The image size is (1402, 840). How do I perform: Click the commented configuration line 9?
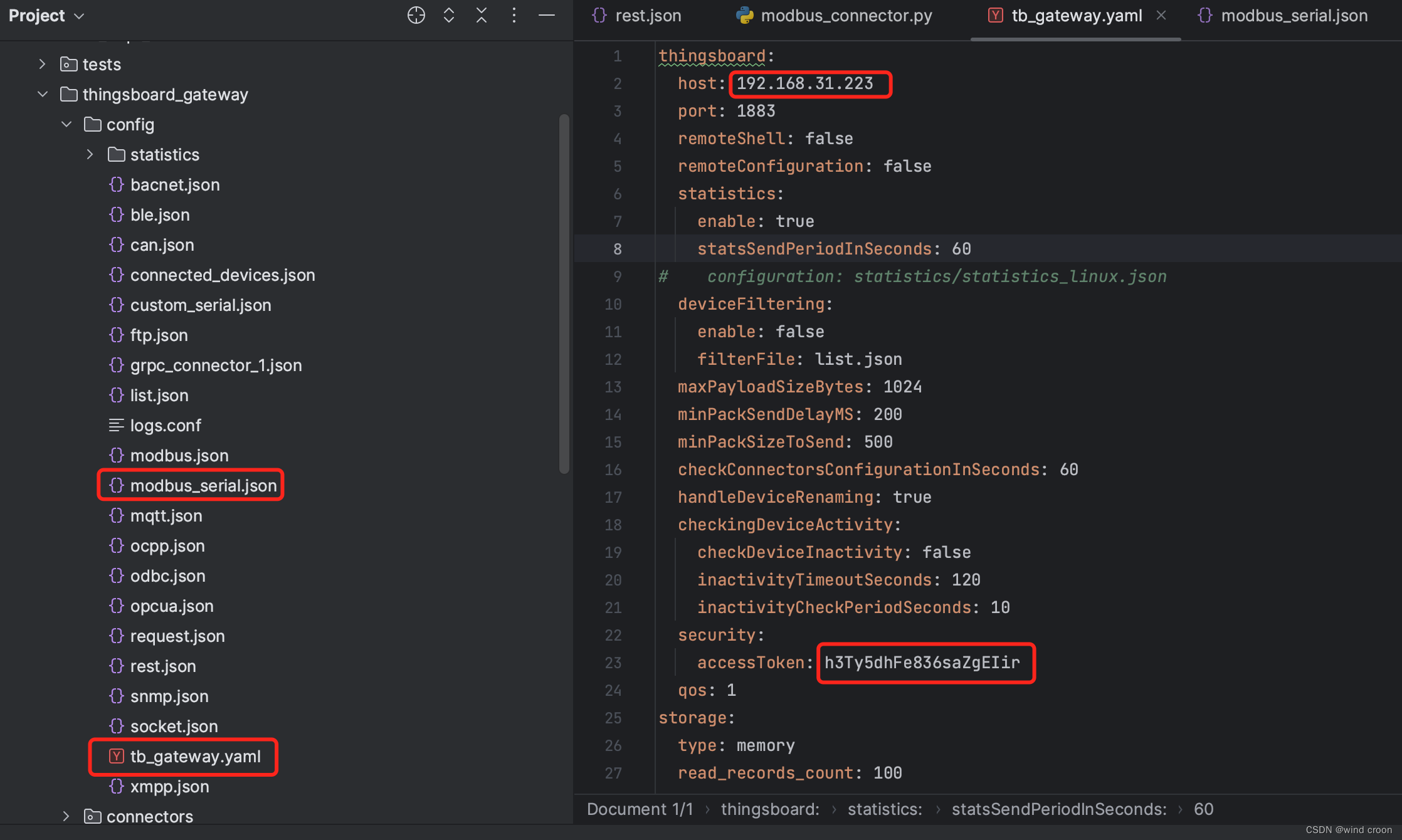coord(912,276)
